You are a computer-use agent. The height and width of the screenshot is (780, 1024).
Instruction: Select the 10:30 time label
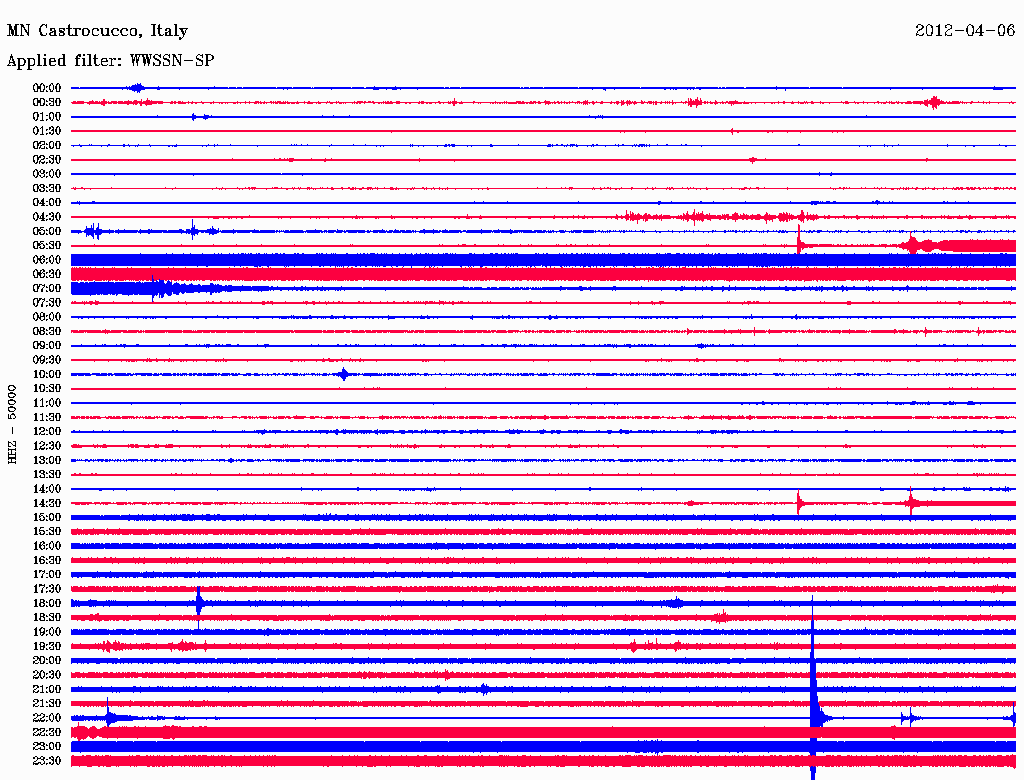(x=47, y=389)
